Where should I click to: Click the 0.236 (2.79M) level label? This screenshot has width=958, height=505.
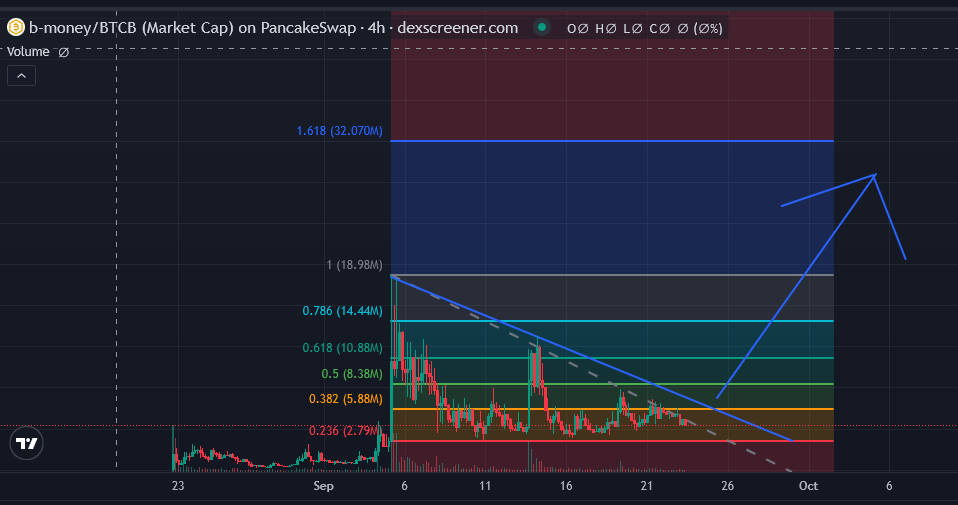344,431
